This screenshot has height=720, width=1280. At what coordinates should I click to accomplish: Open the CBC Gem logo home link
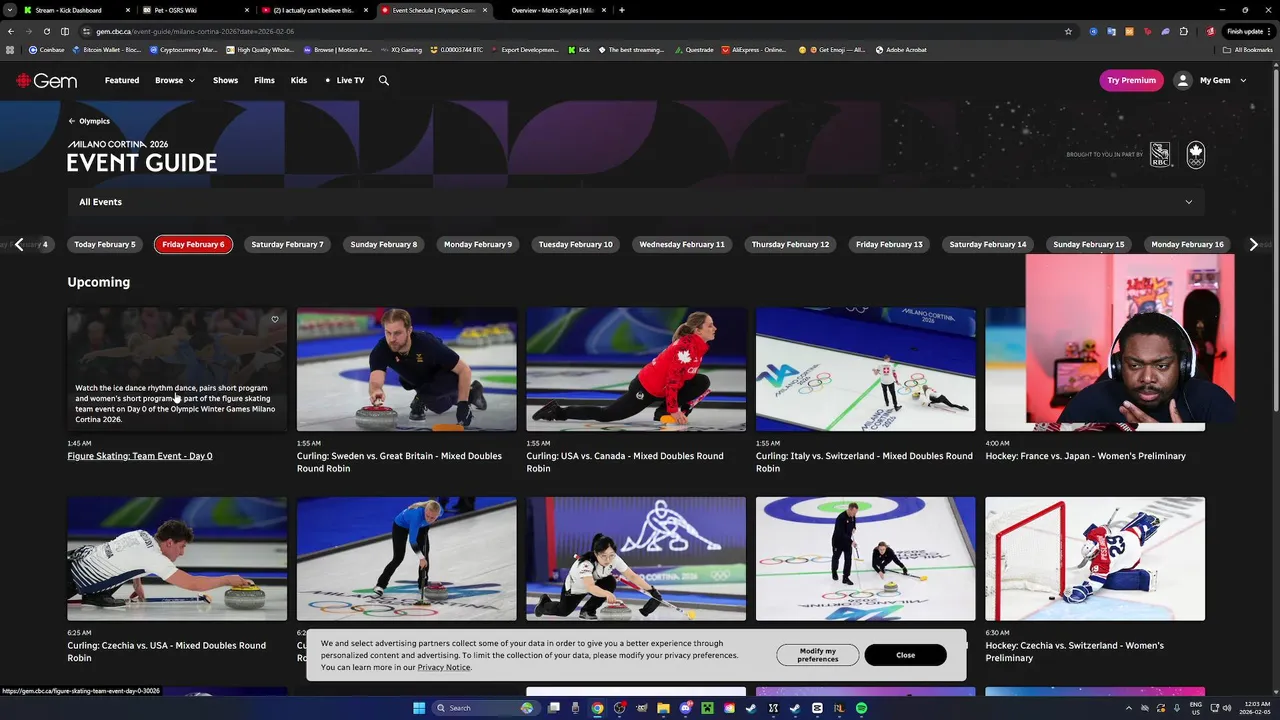coord(46,80)
